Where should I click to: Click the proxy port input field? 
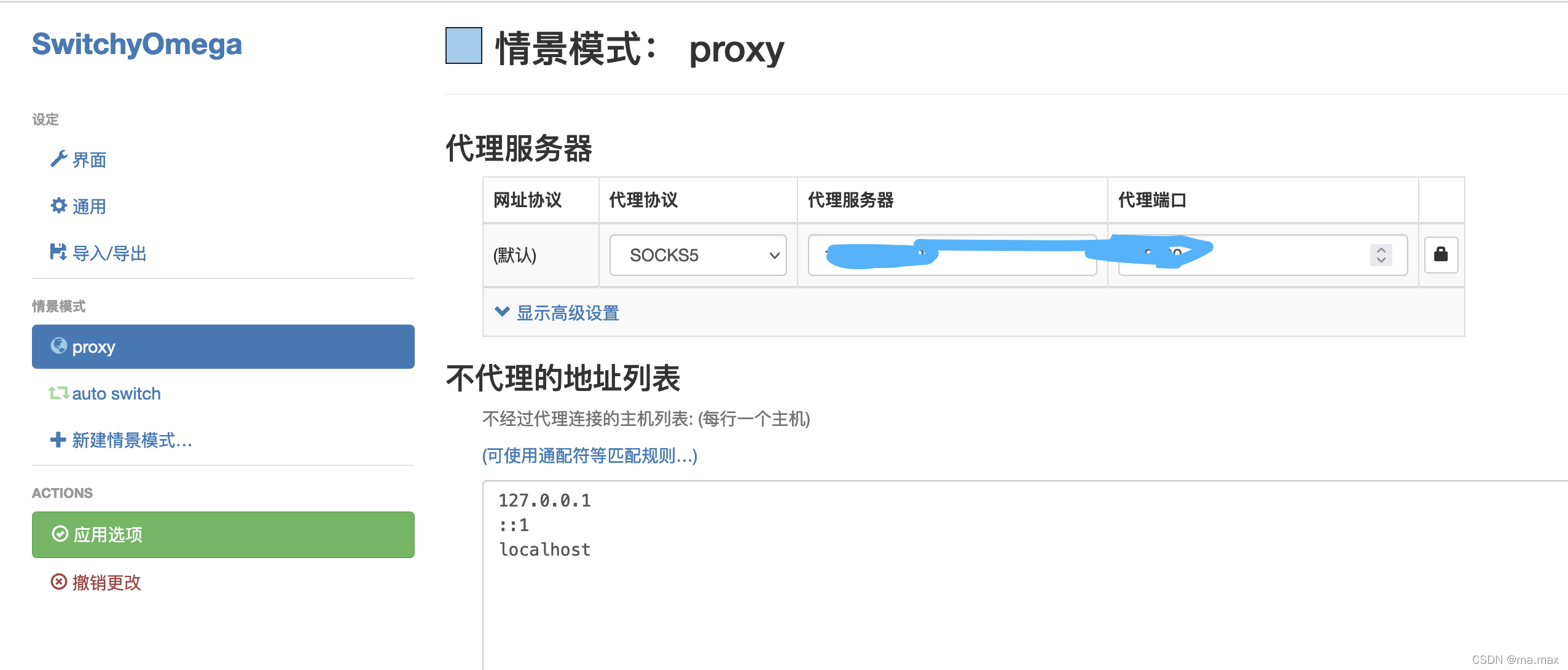[1263, 255]
